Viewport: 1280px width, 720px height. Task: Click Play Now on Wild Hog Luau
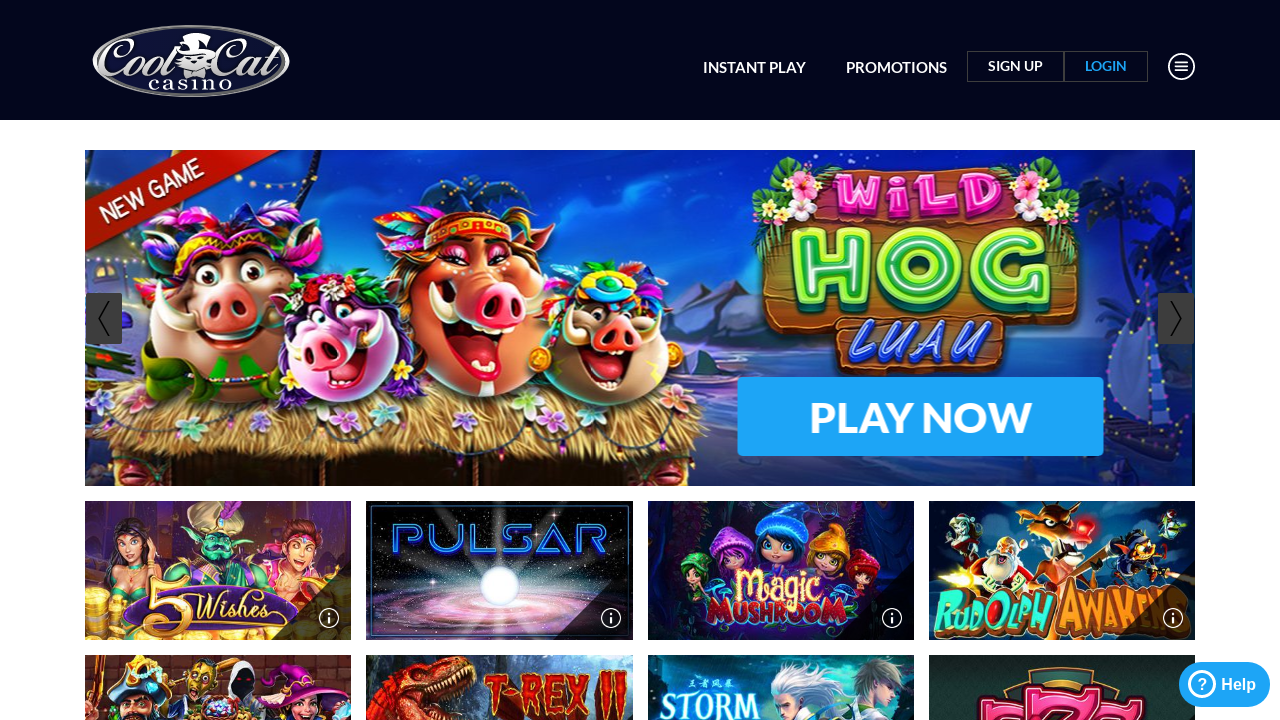pos(920,417)
